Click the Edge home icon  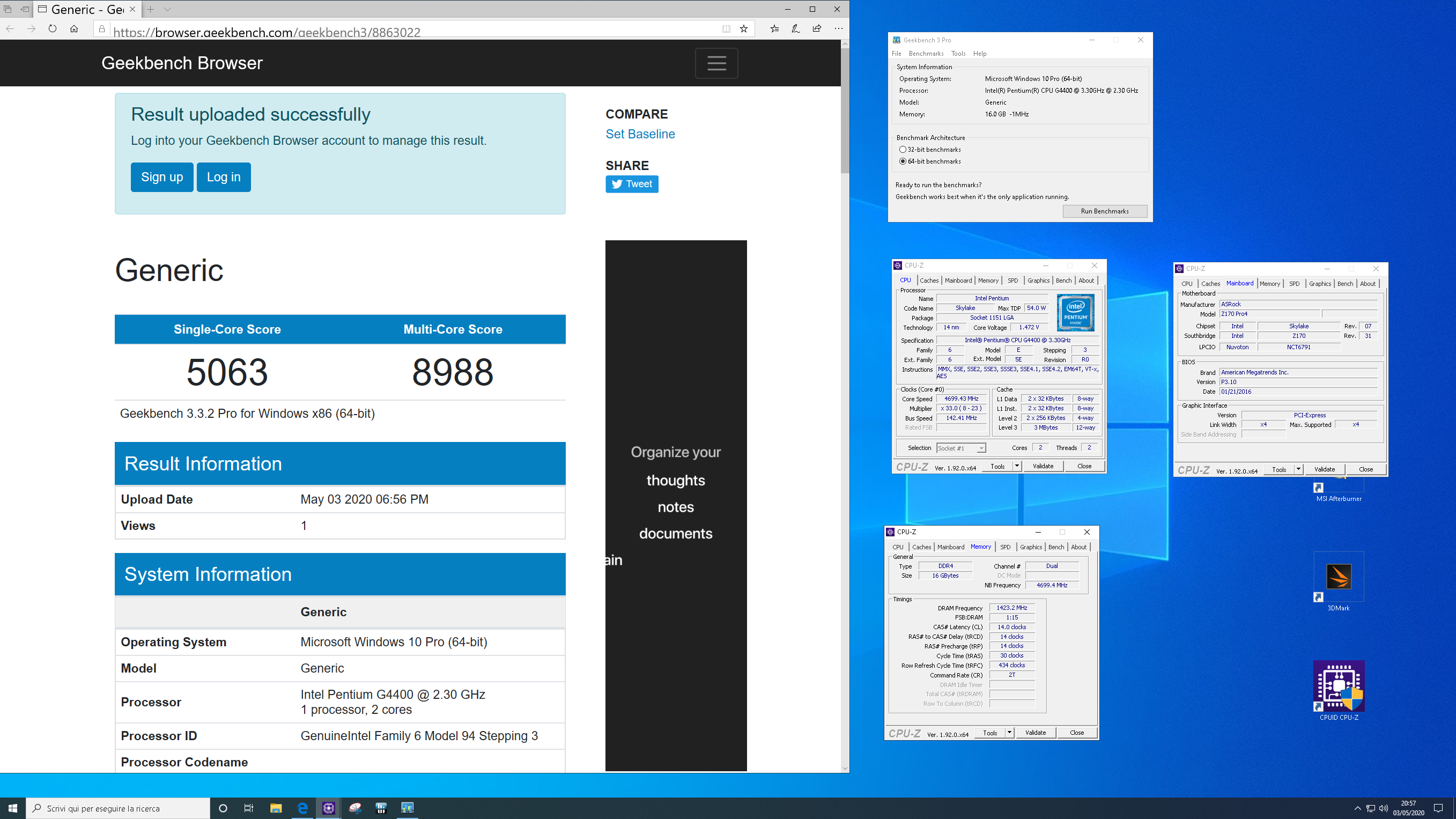tap(74, 29)
